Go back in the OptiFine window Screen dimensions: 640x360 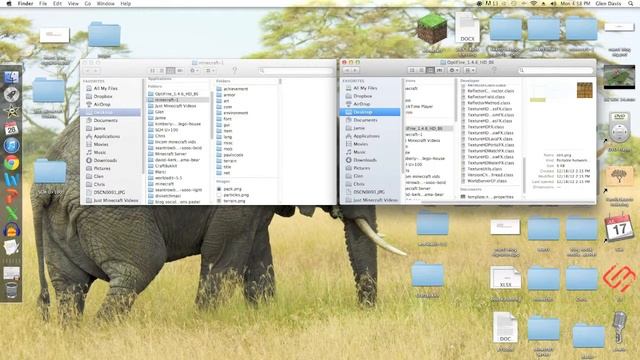click(347, 70)
